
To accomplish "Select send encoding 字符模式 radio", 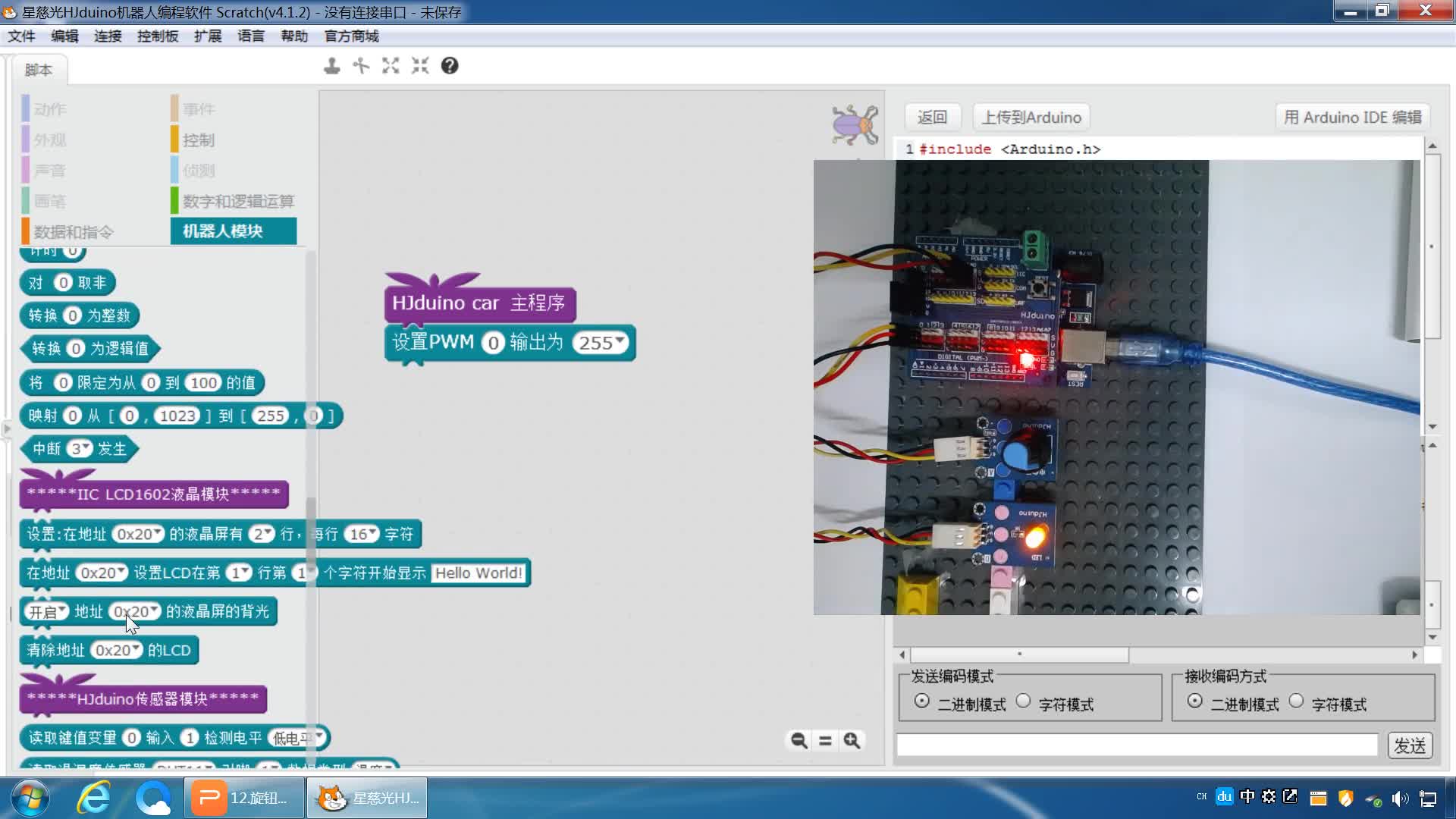I will [1023, 701].
